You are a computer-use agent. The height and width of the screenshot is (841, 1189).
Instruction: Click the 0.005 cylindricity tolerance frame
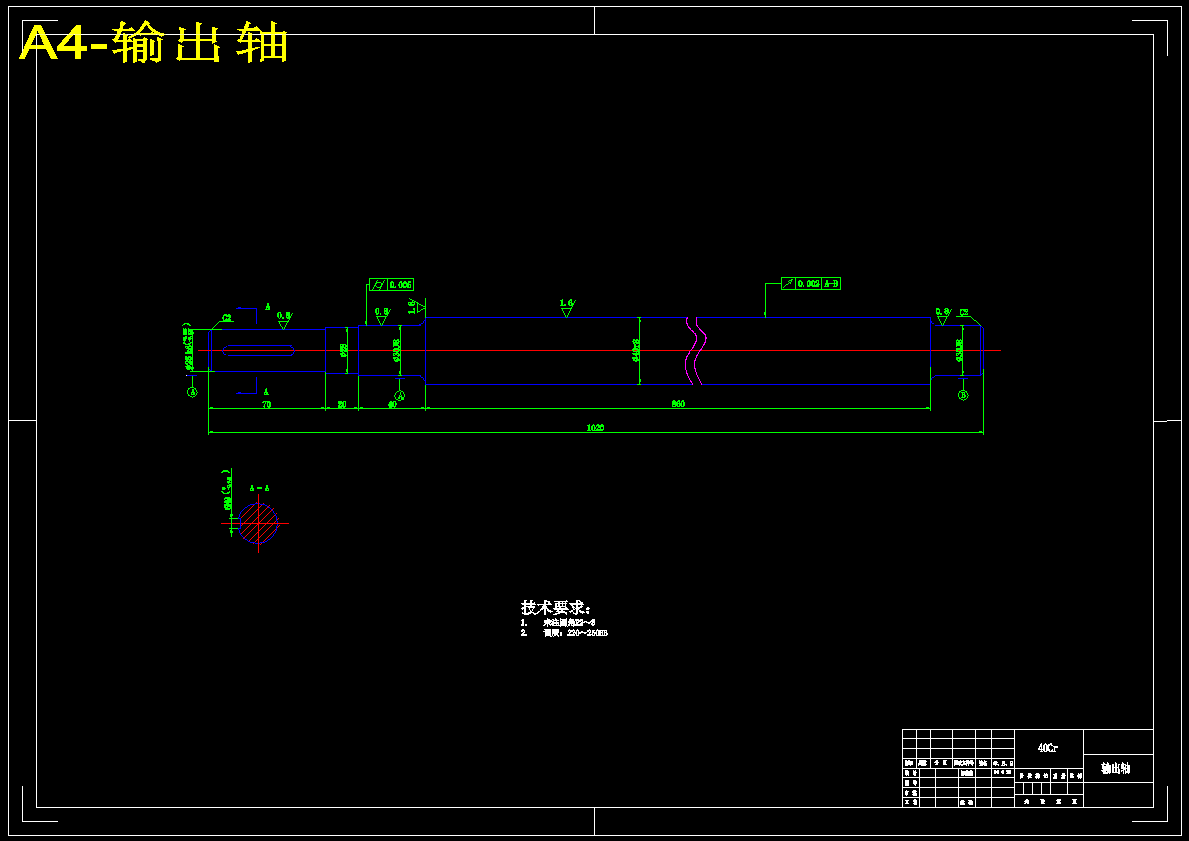point(391,284)
